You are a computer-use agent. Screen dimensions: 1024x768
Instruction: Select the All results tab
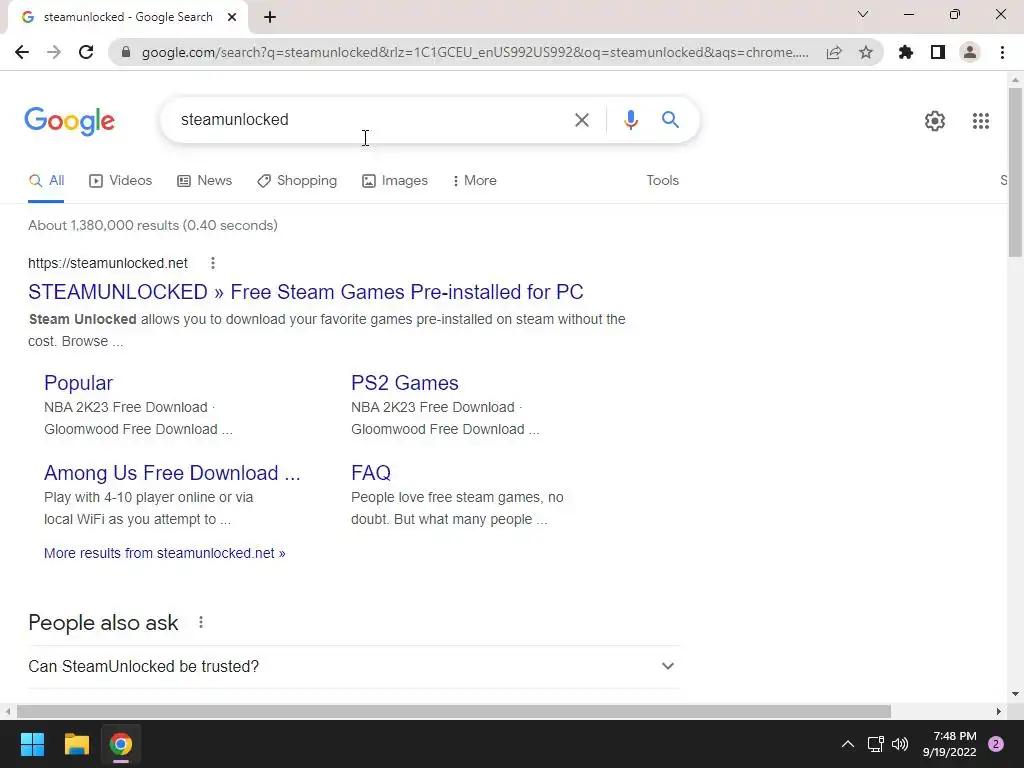point(46,181)
